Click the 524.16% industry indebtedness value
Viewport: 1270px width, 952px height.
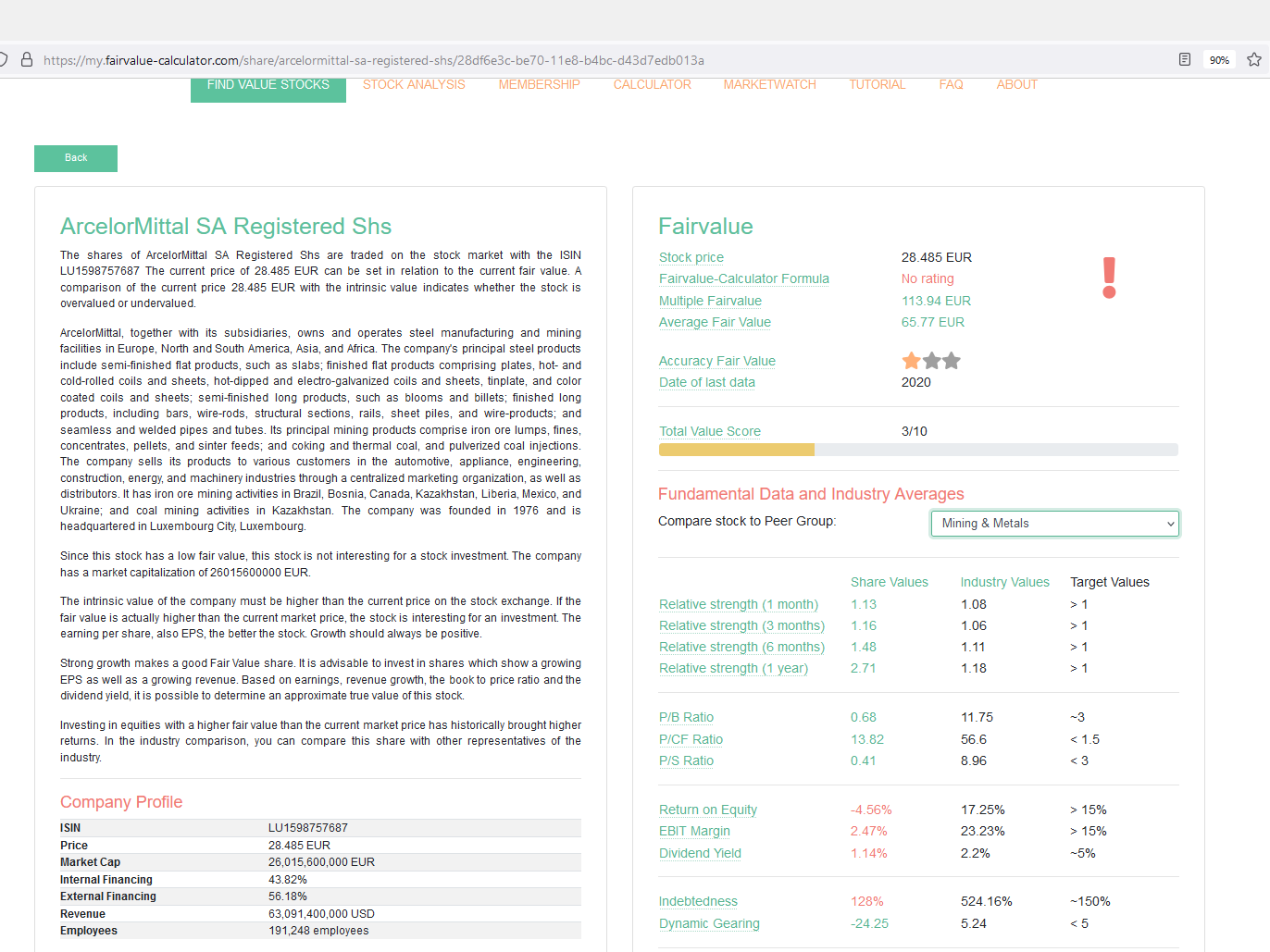pyautogui.click(x=987, y=901)
